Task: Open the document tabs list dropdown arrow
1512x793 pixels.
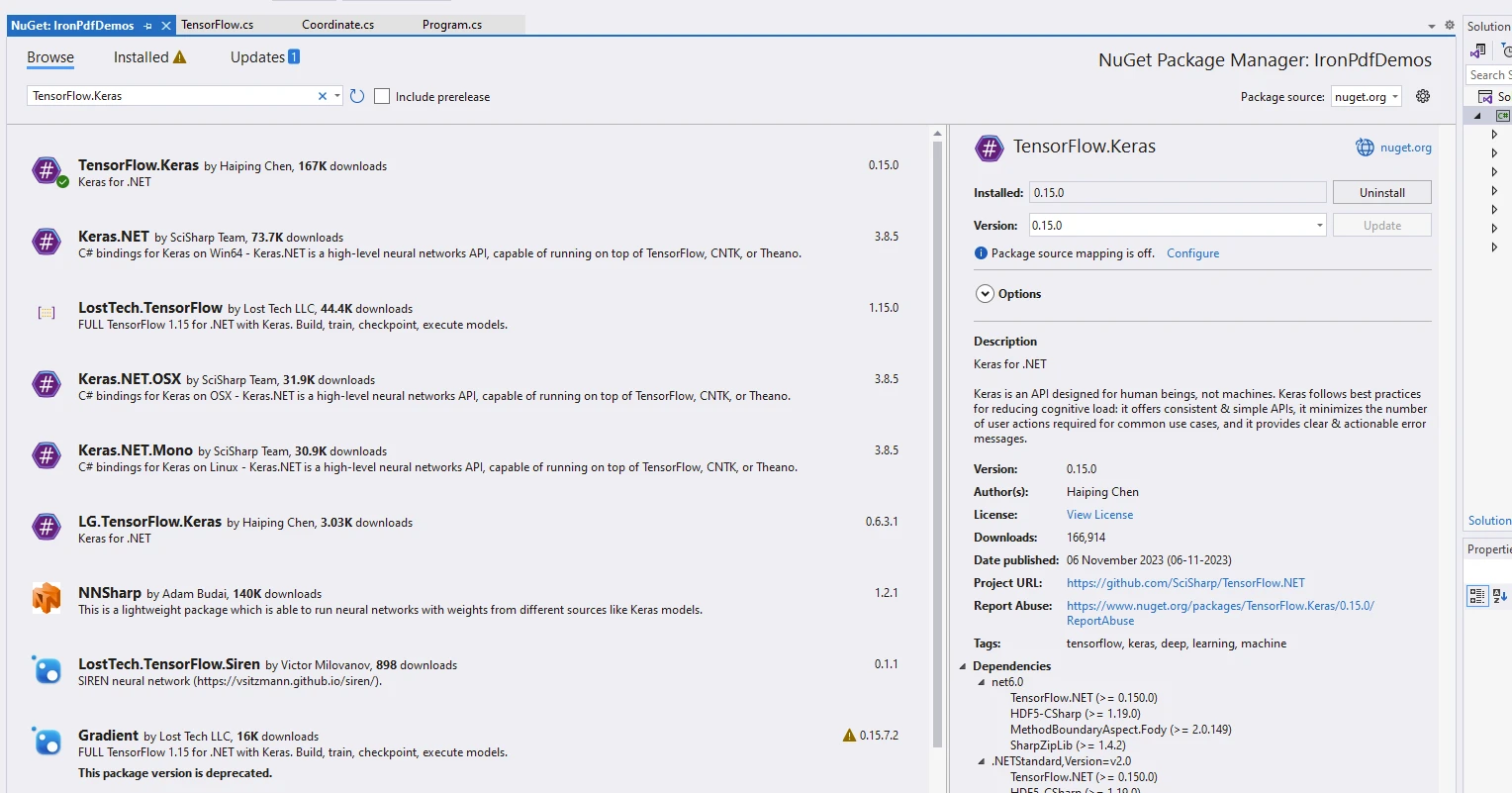Action: pyautogui.click(x=1432, y=26)
